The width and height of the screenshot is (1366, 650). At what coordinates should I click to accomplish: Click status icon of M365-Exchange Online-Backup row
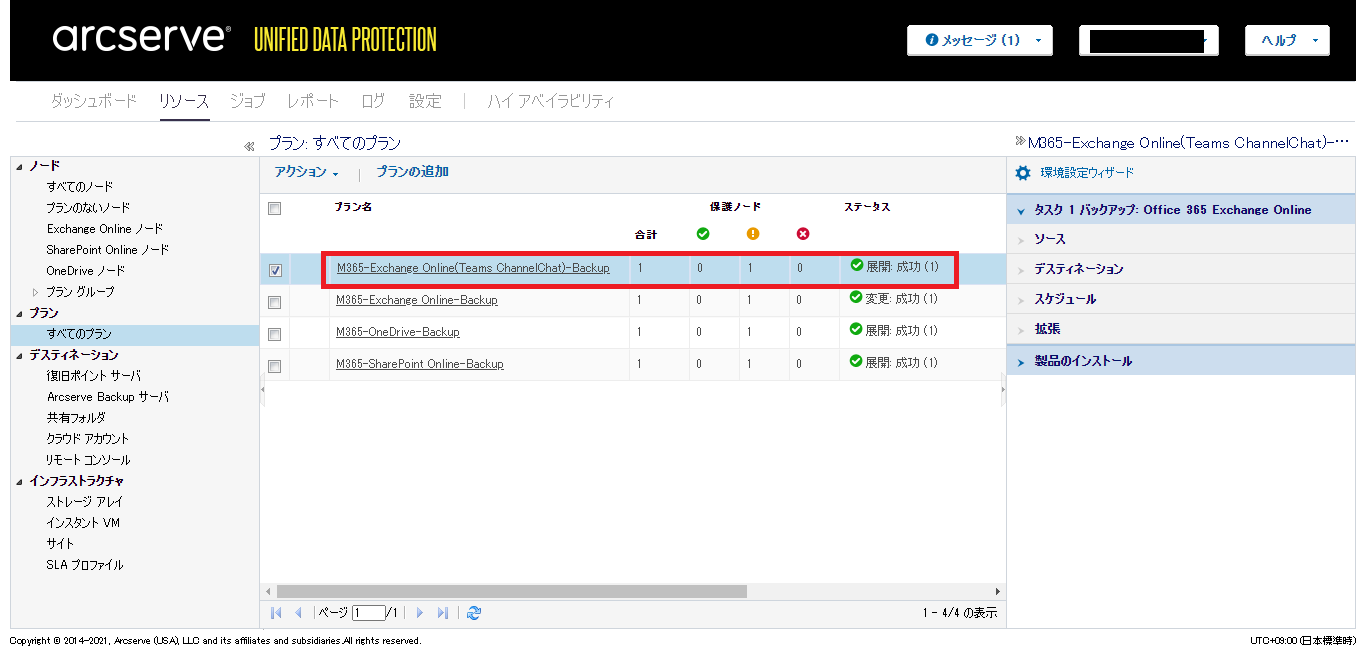(856, 297)
